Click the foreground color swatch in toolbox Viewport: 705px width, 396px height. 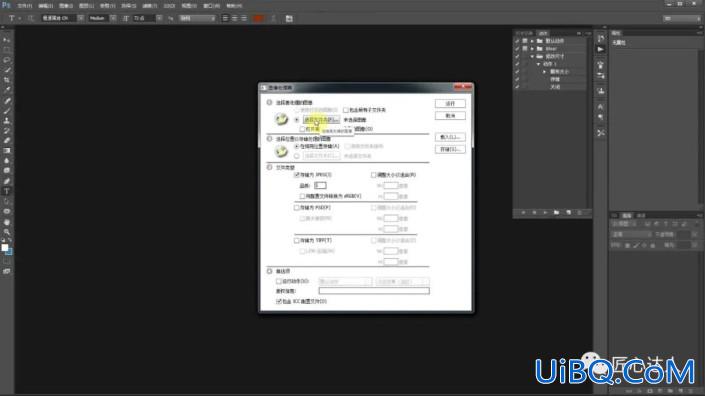coord(4,248)
